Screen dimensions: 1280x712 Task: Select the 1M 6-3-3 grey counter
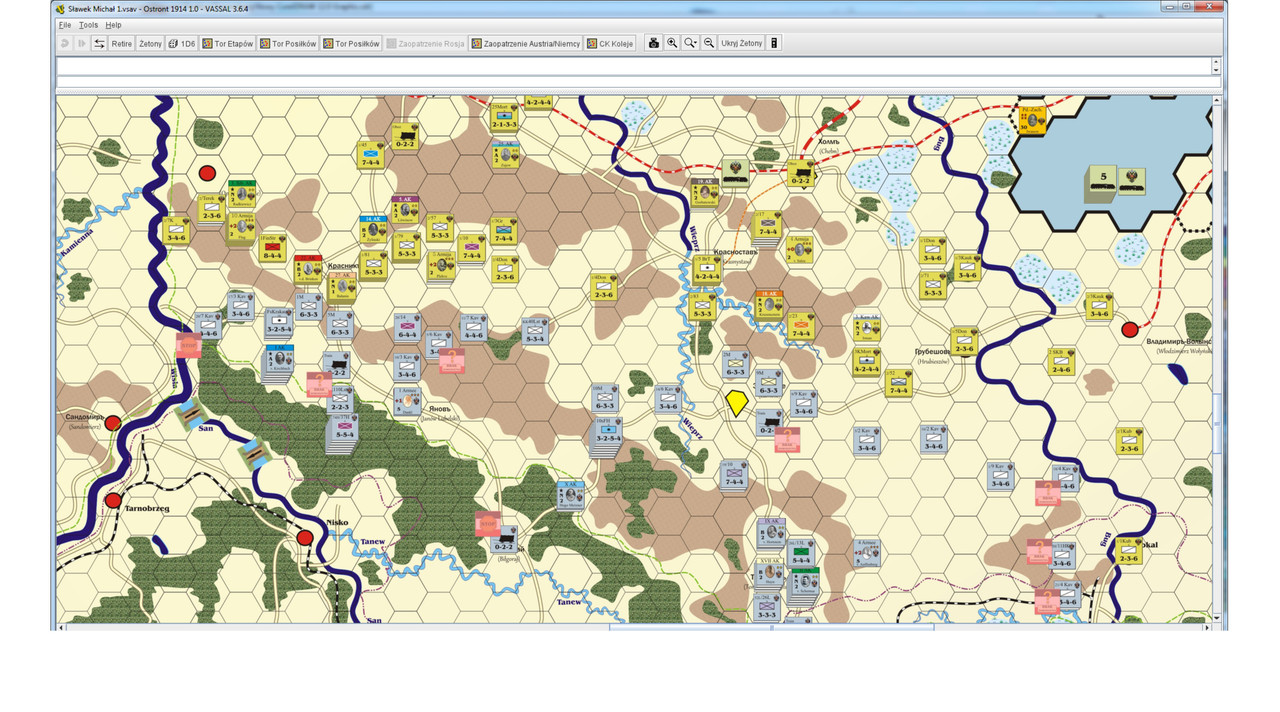(x=308, y=307)
